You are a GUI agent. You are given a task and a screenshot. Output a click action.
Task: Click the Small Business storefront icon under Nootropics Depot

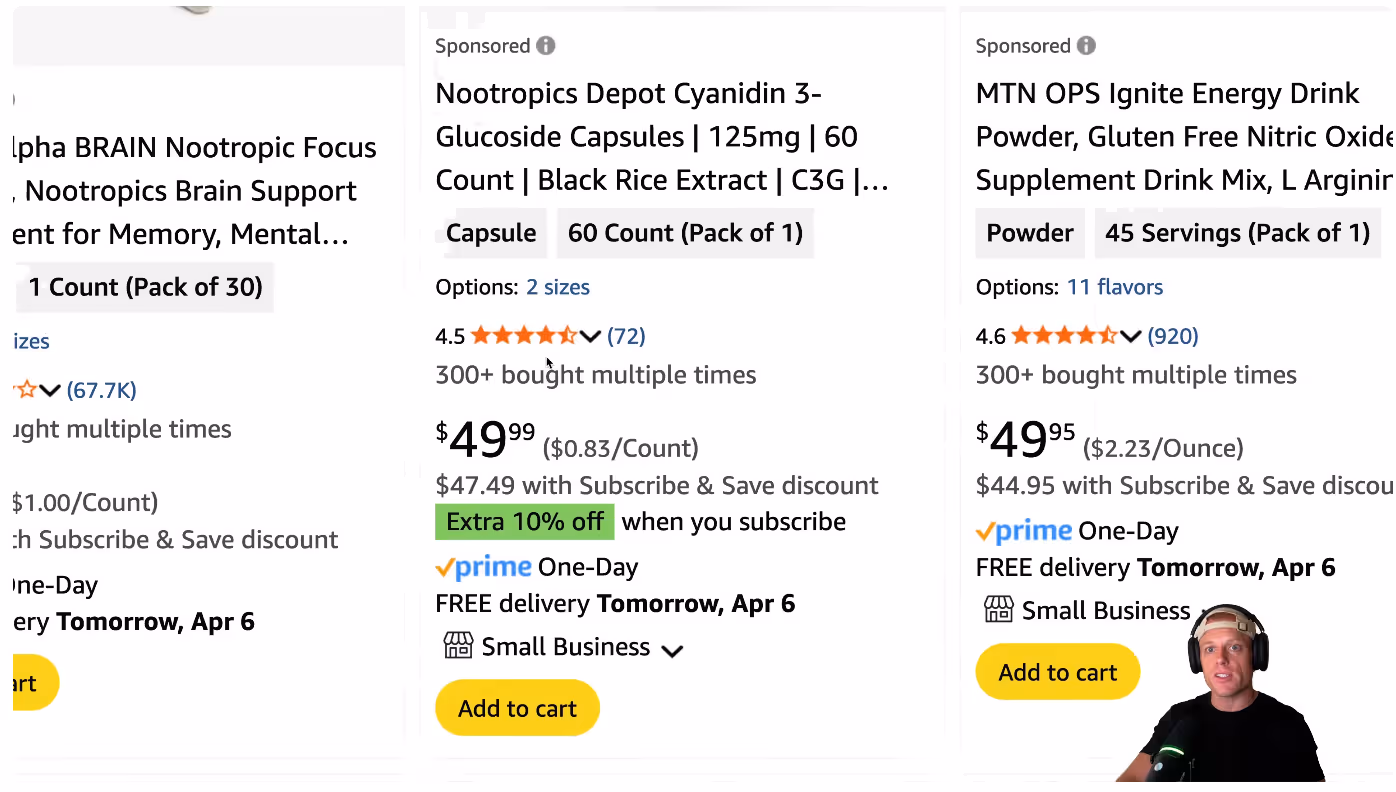(458, 646)
